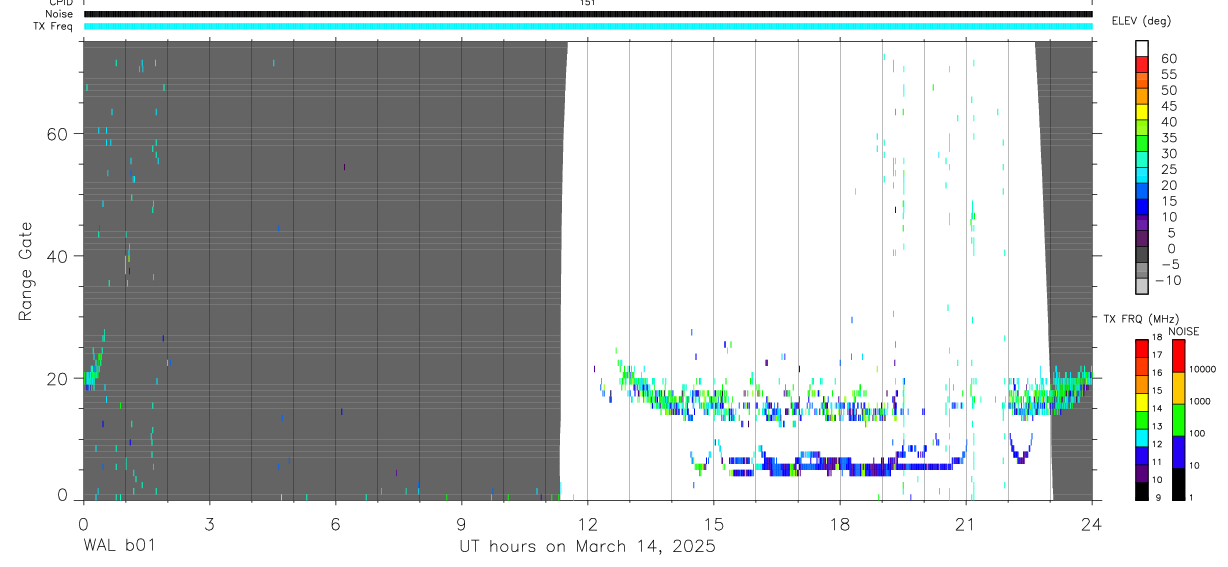This screenshot has width=1228, height=567.
Task: Pick the orange segment of NOISE bar
Action: pos(1178,387)
